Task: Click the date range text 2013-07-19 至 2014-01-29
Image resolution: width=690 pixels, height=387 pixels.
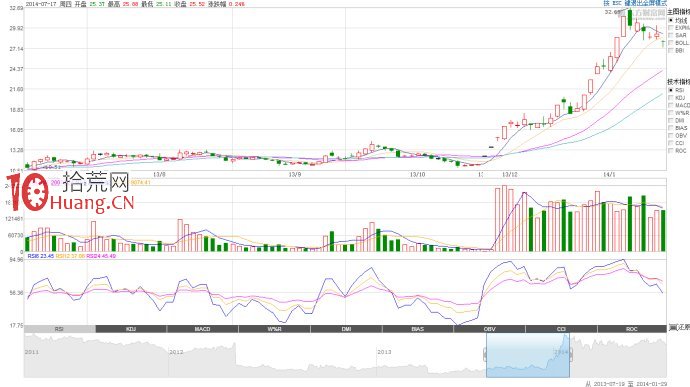Action: [630, 384]
